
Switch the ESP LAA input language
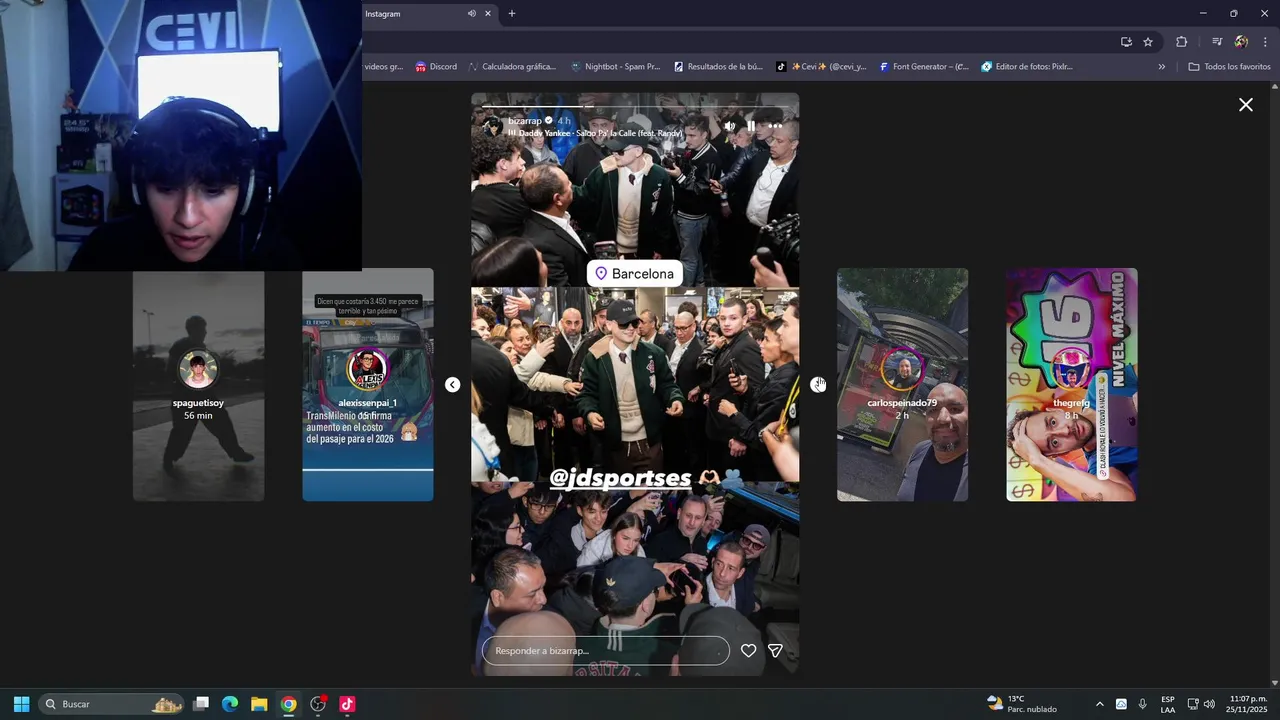click(x=1168, y=704)
